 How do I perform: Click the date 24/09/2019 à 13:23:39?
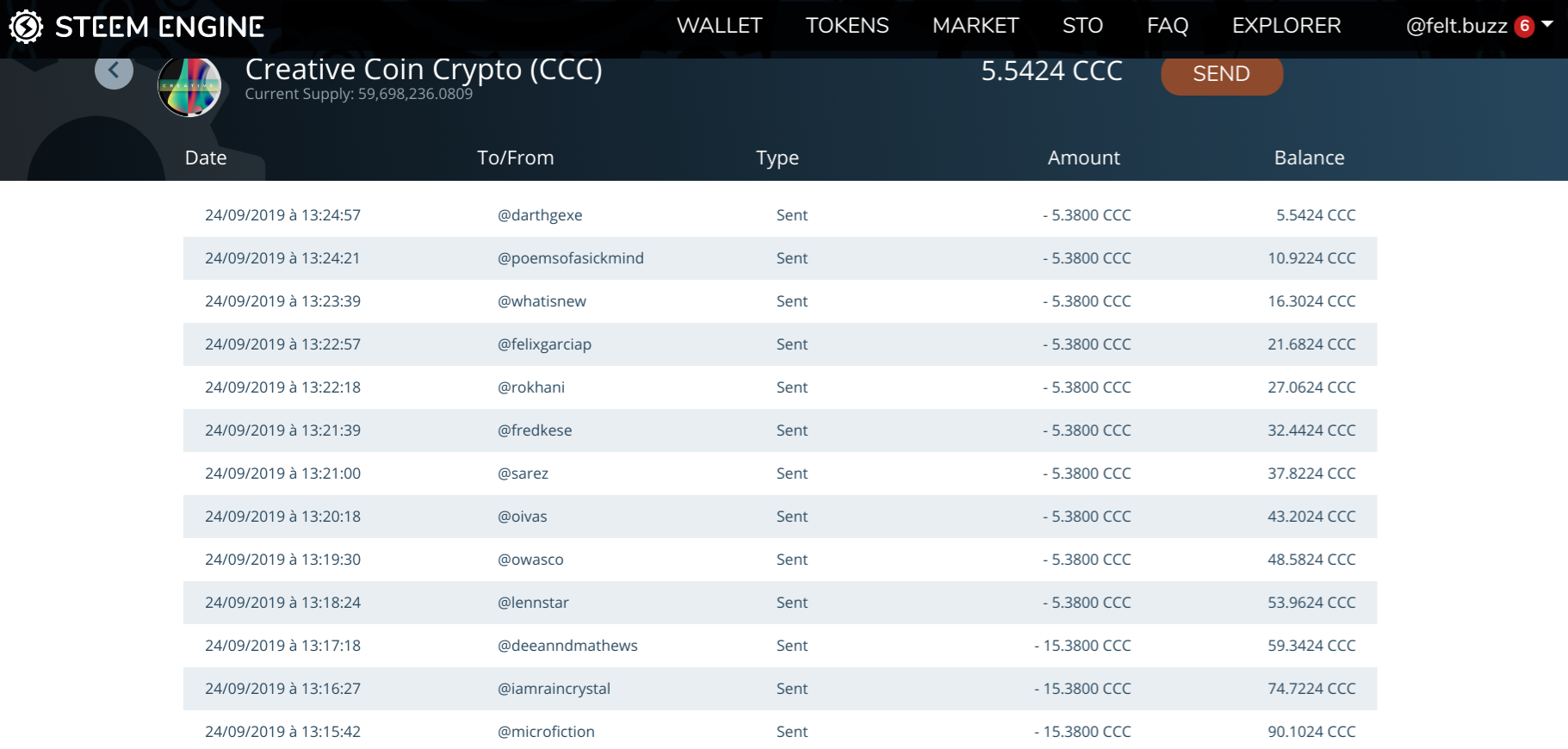point(282,301)
